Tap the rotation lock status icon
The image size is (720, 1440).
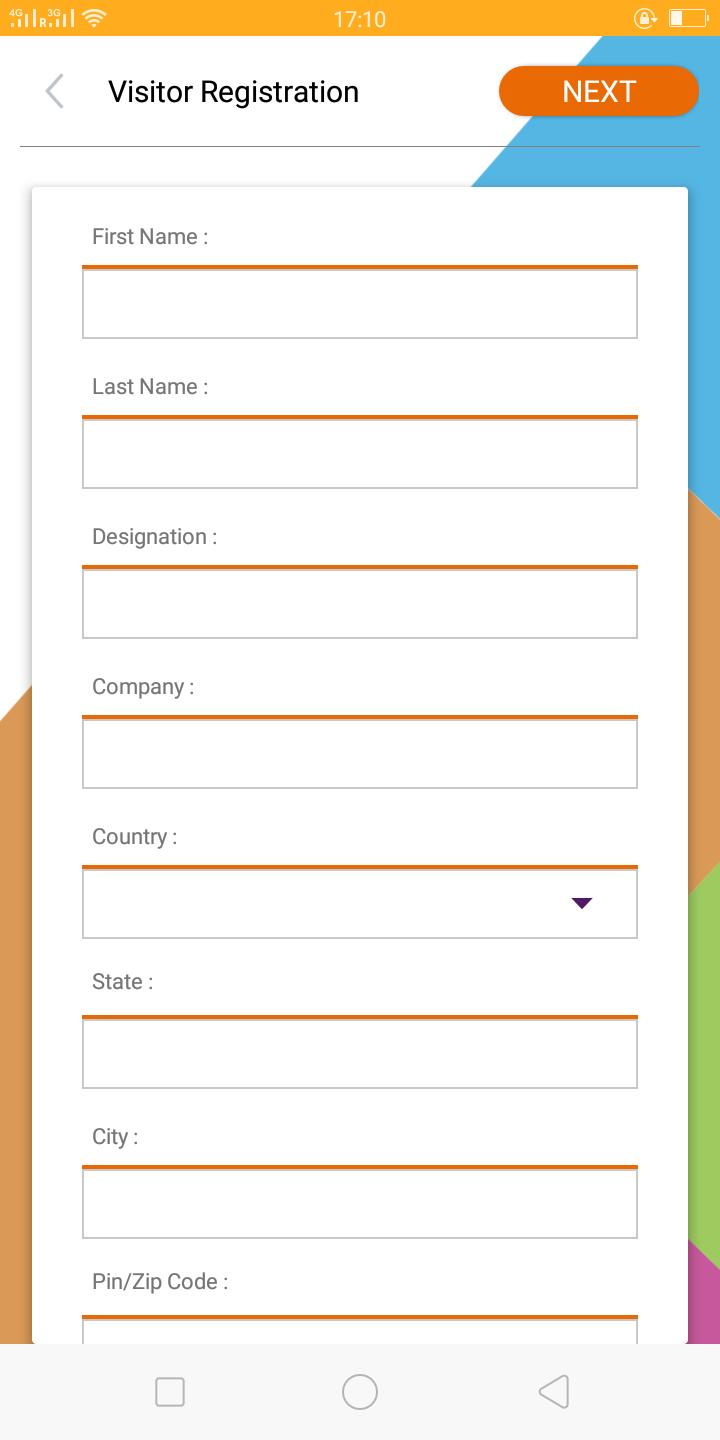(x=645, y=18)
